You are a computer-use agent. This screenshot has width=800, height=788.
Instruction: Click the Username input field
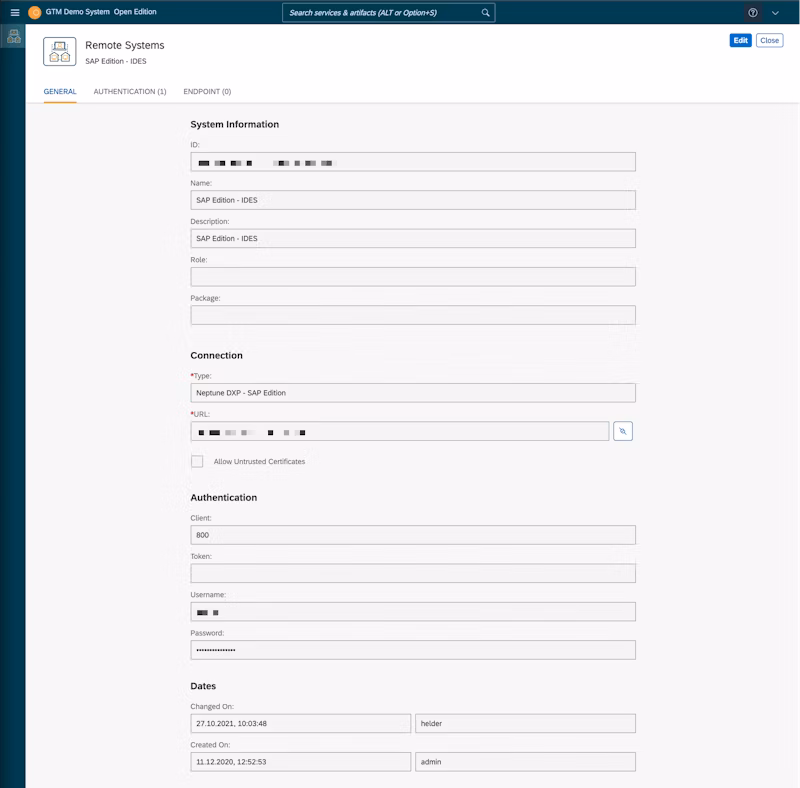click(x=413, y=611)
